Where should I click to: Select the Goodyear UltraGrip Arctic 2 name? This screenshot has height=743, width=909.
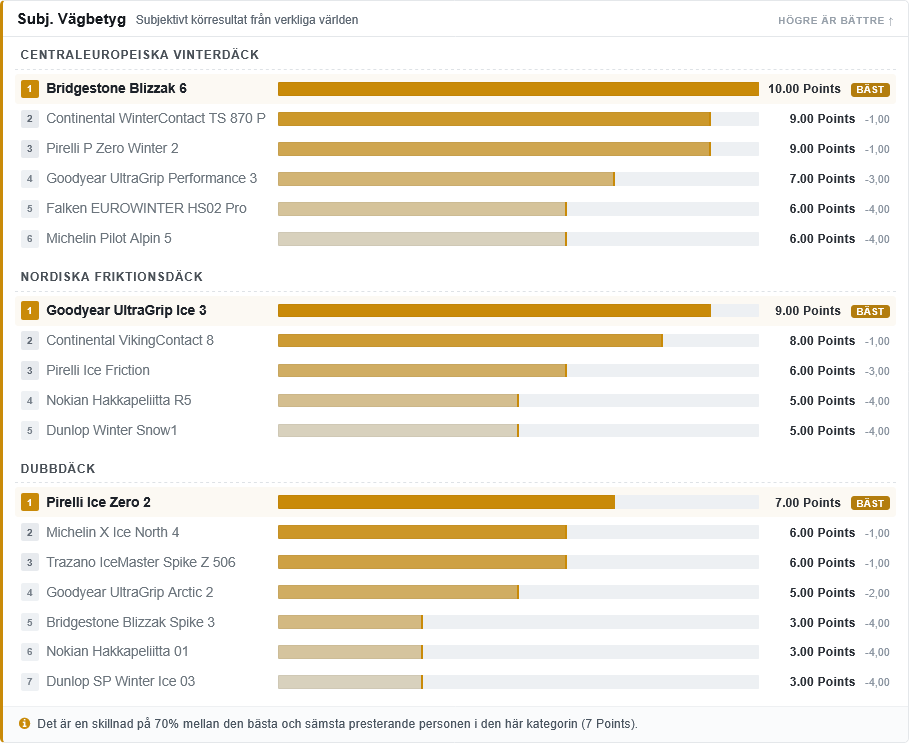pyautogui.click(x=130, y=592)
